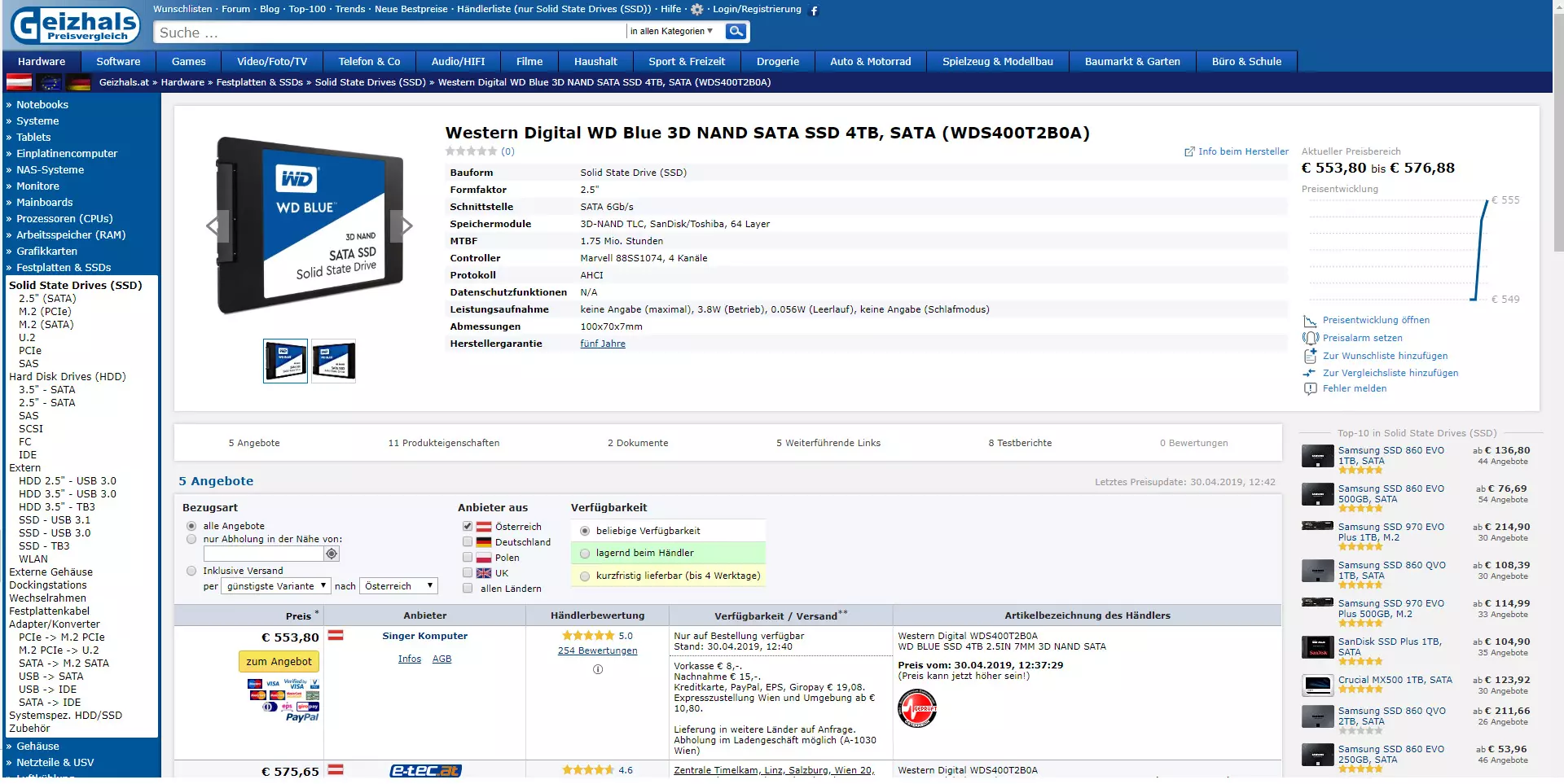Select the Austria flag site version

[x=19, y=82]
